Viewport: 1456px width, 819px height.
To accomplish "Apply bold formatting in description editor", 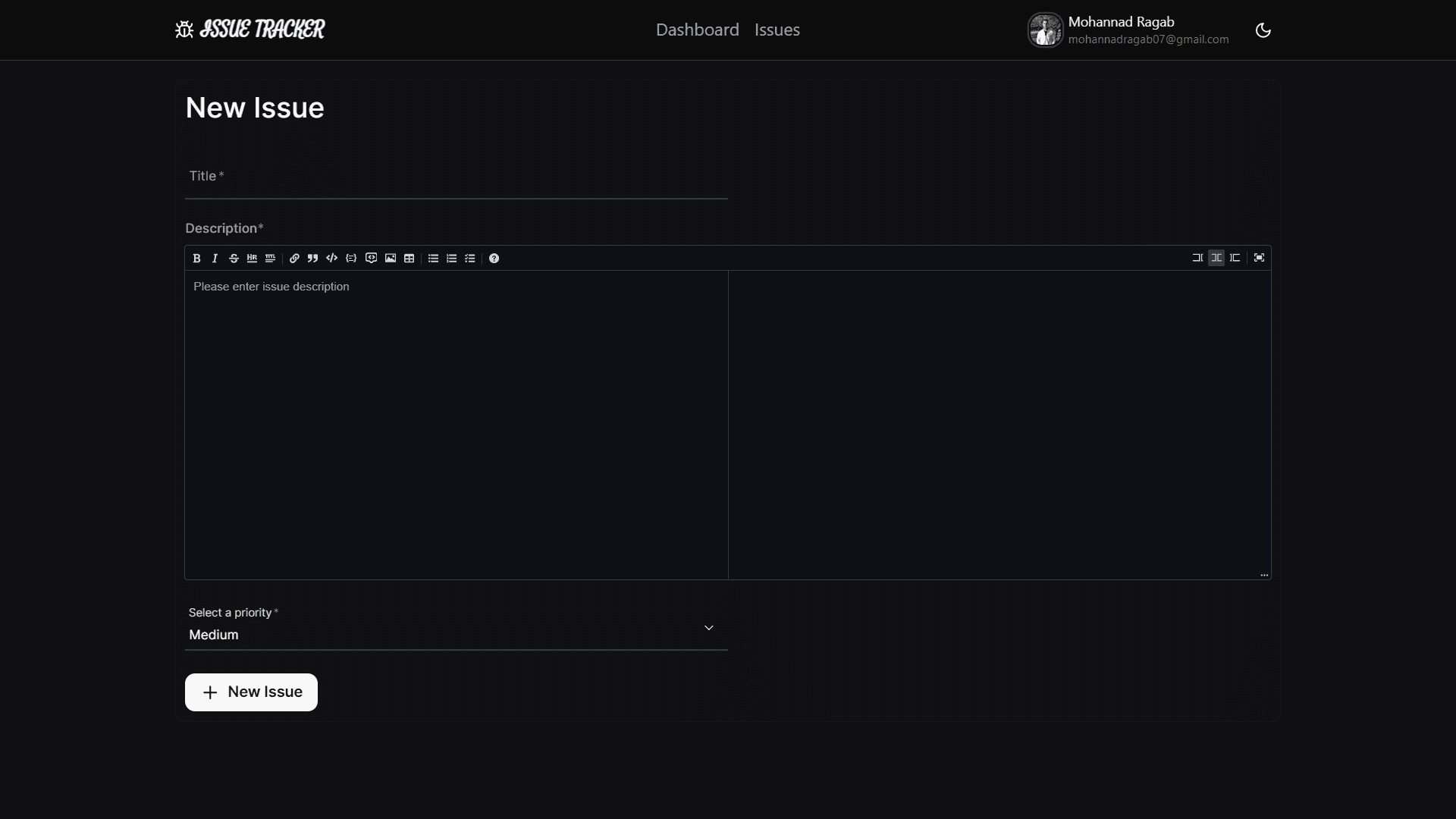I will [196, 259].
